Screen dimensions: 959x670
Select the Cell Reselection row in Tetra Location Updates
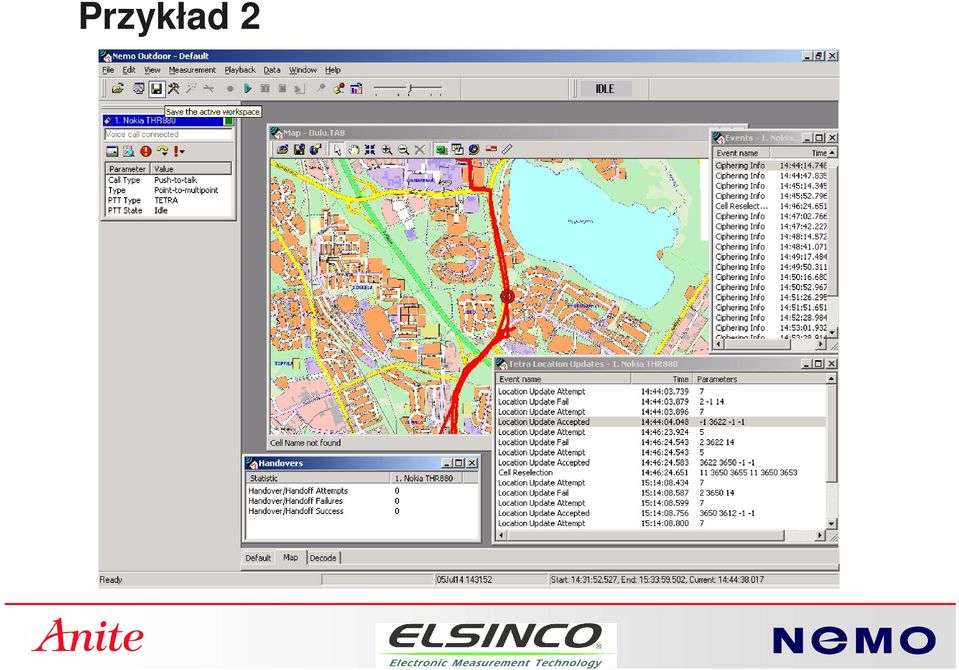pyautogui.click(x=661, y=472)
